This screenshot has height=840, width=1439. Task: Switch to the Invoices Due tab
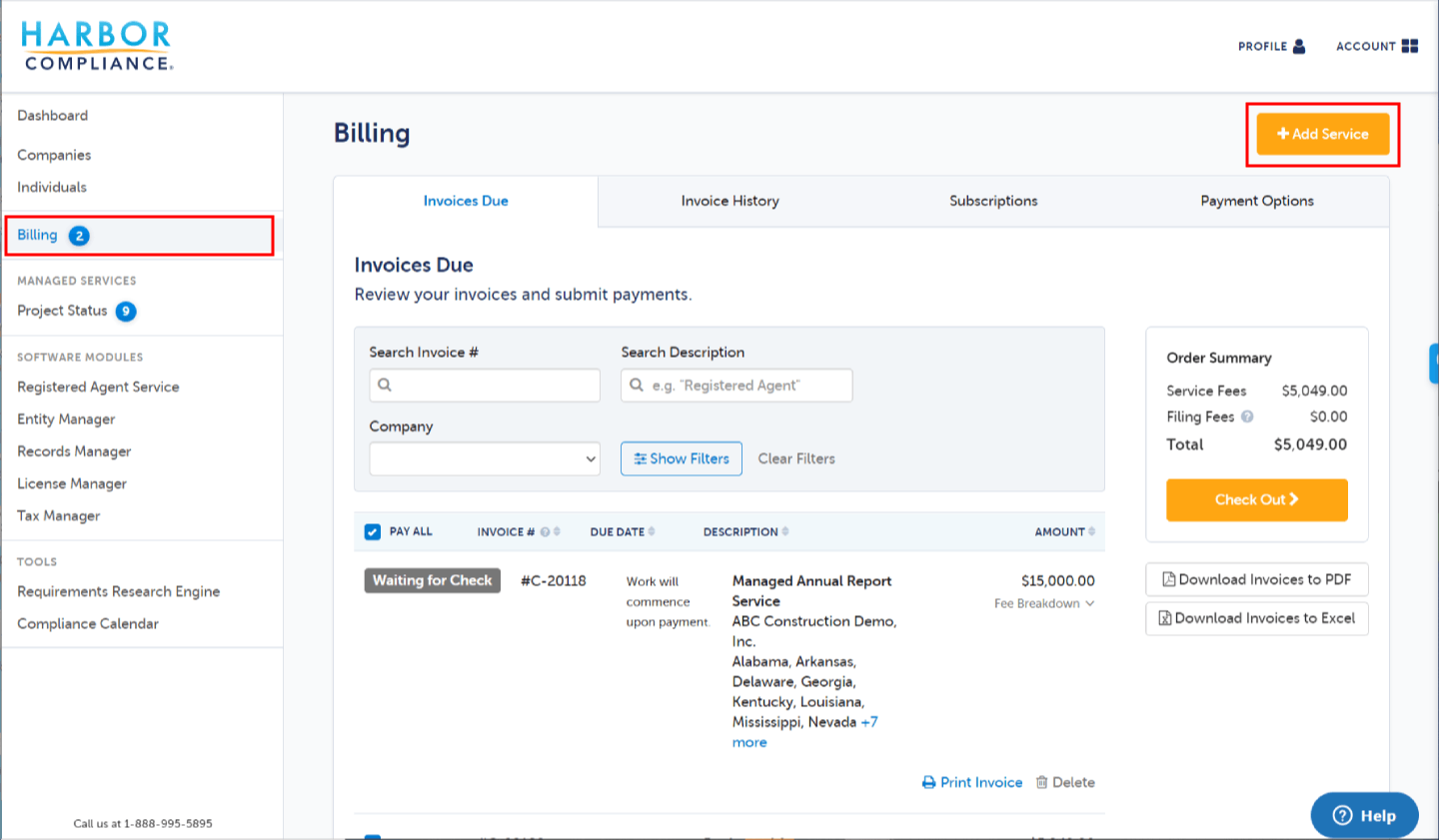pyautogui.click(x=466, y=202)
